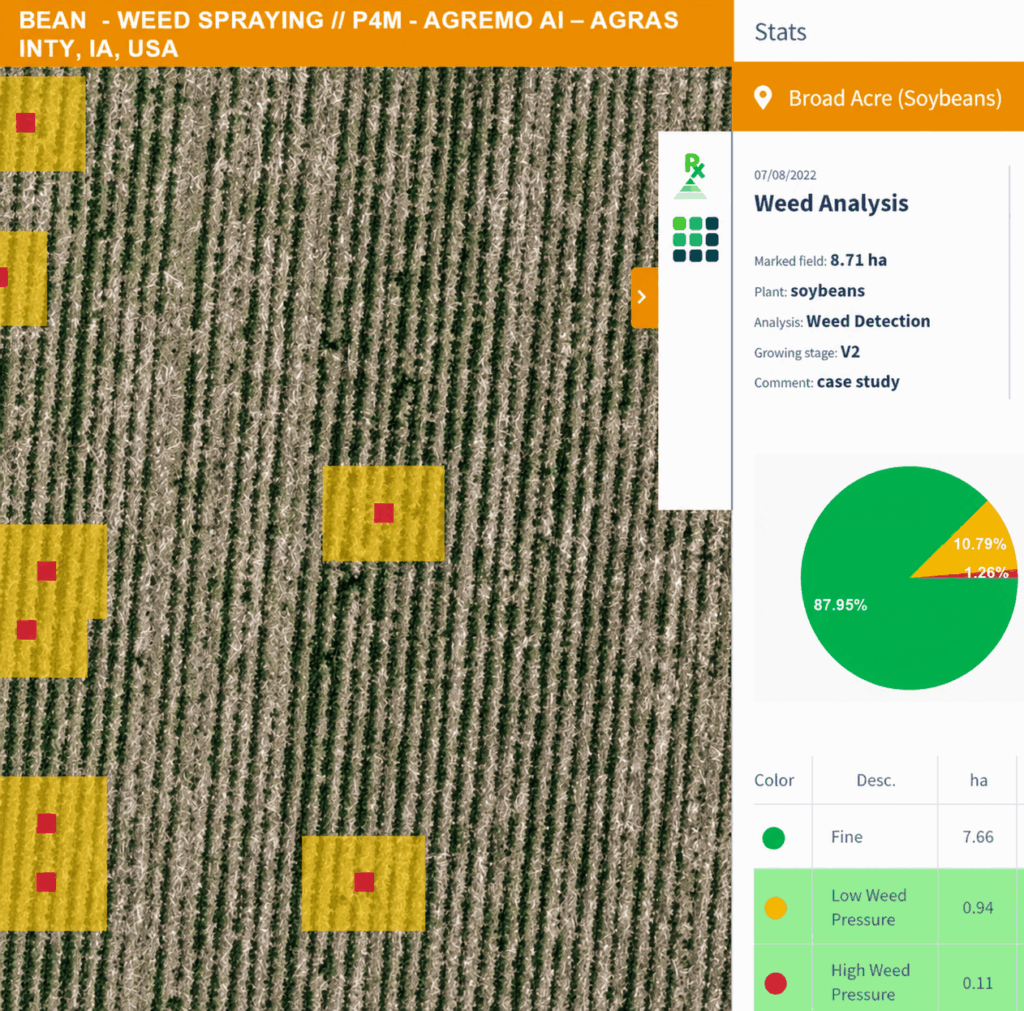The width and height of the screenshot is (1024, 1011).
Task: Open the Stats tab heading
Action: coord(780,31)
